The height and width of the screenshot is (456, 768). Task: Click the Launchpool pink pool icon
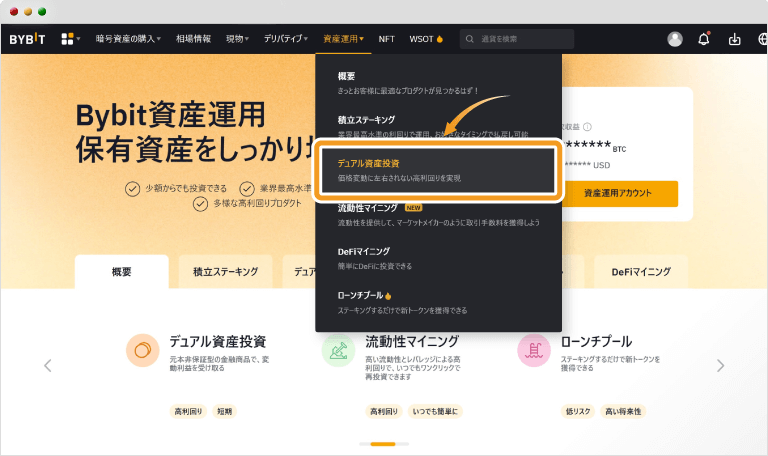tap(534, 350)
